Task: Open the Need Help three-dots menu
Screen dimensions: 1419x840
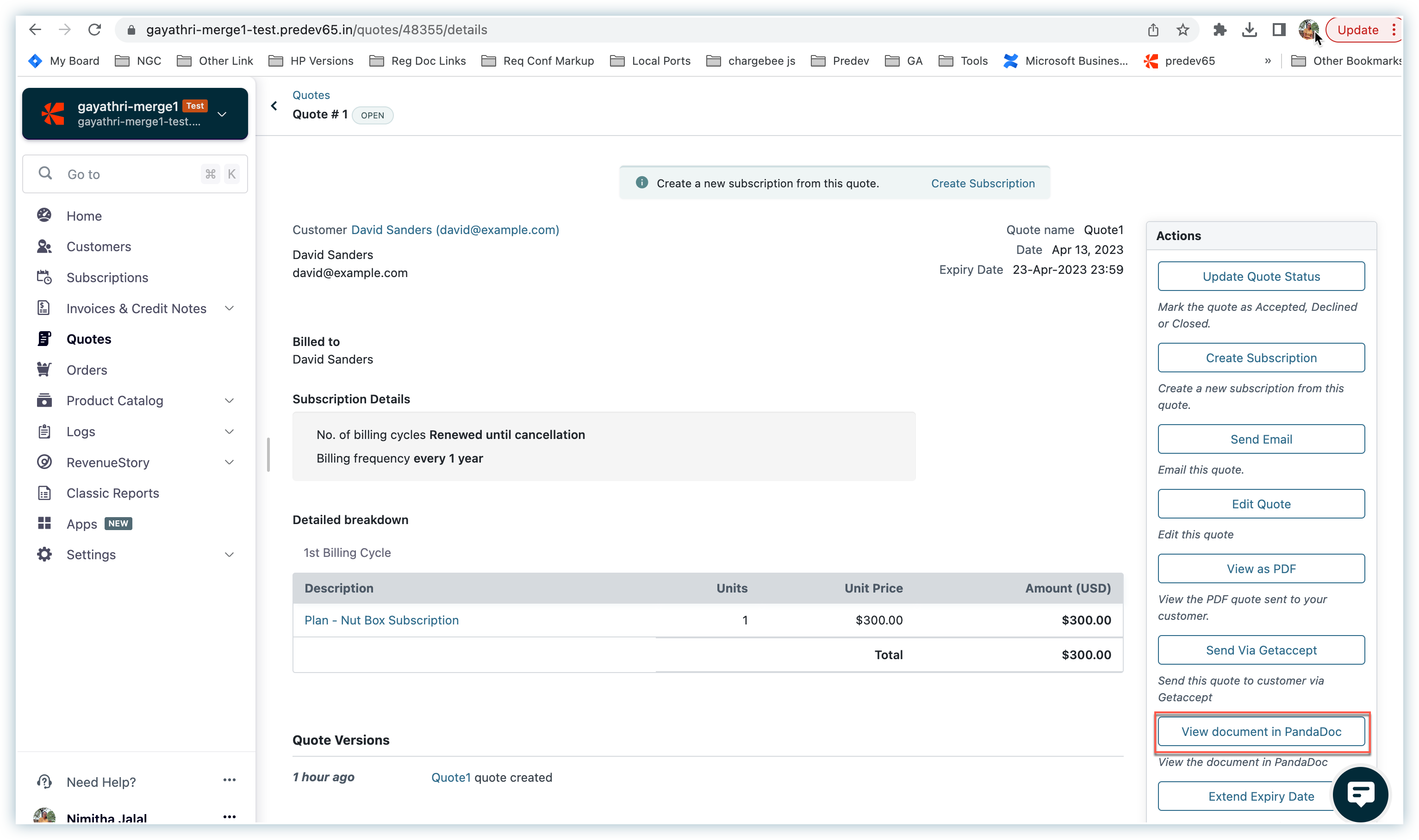Action: (x=230, y=780)
